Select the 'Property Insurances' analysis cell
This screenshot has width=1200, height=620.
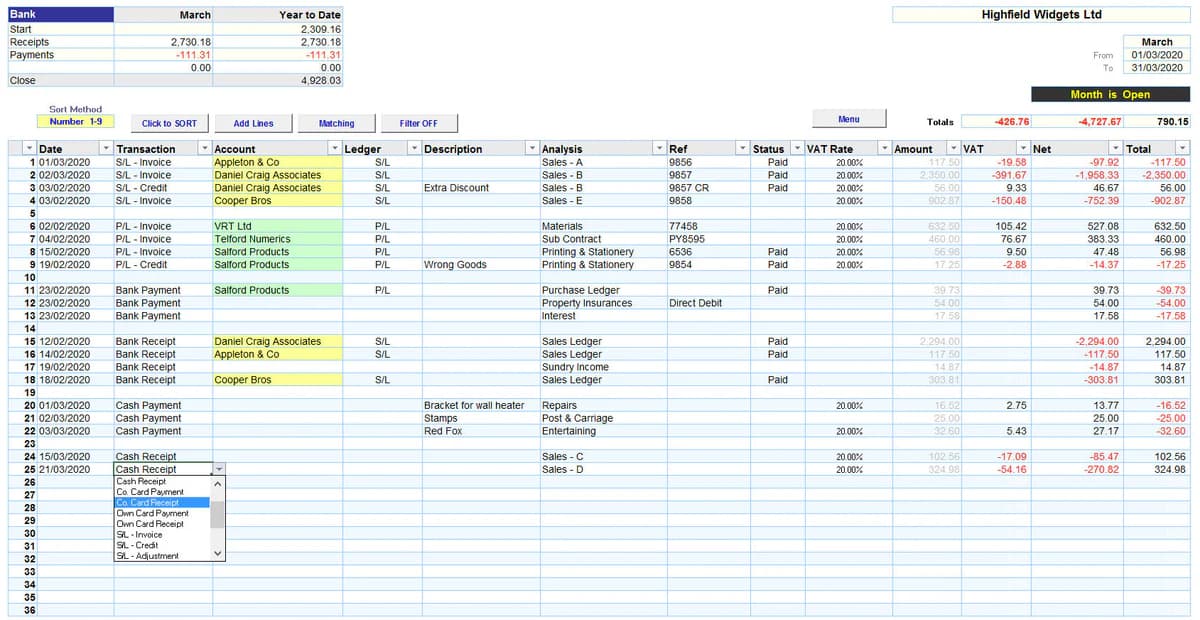pos(602,303)
